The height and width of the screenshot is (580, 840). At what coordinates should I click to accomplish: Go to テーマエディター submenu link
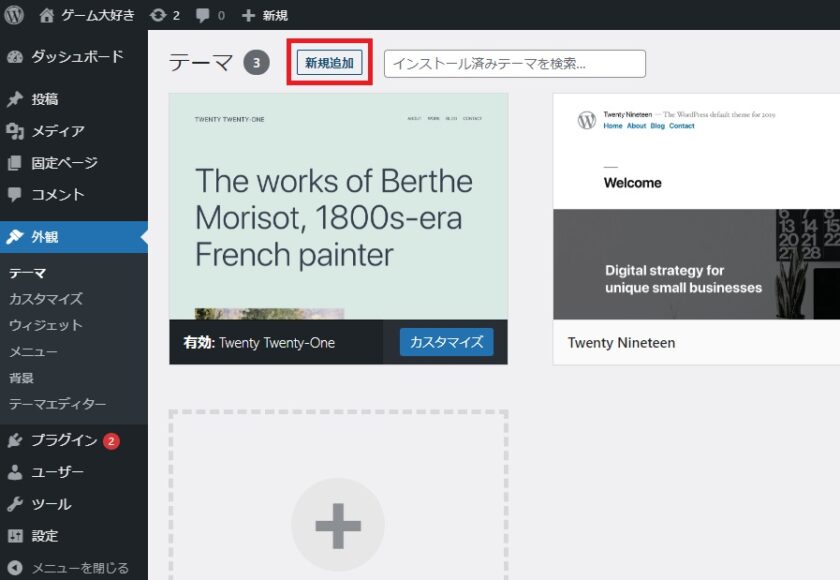pyautogui.click(x=57, y=404)
